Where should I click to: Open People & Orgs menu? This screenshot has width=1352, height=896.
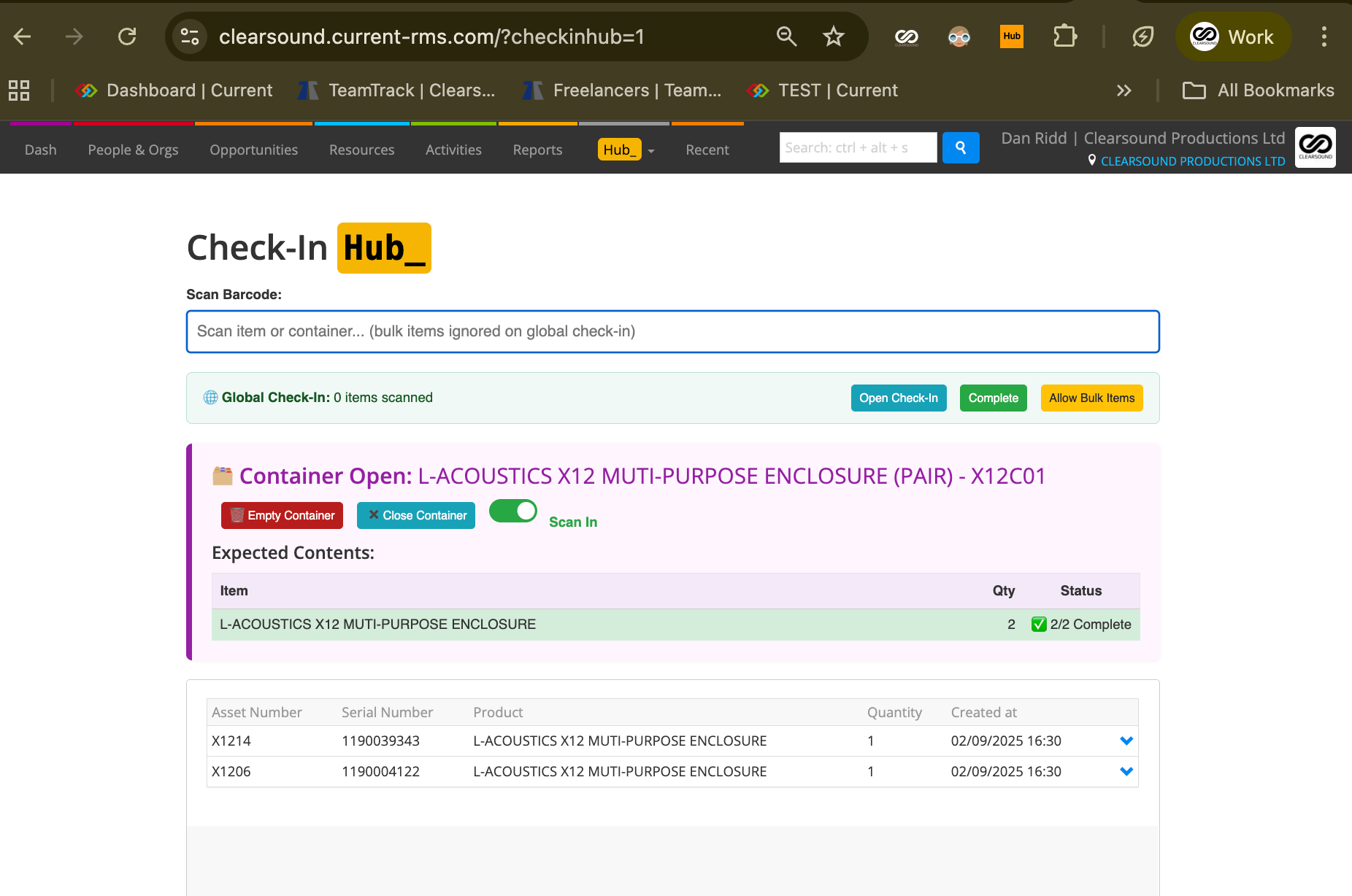[133, 150]
